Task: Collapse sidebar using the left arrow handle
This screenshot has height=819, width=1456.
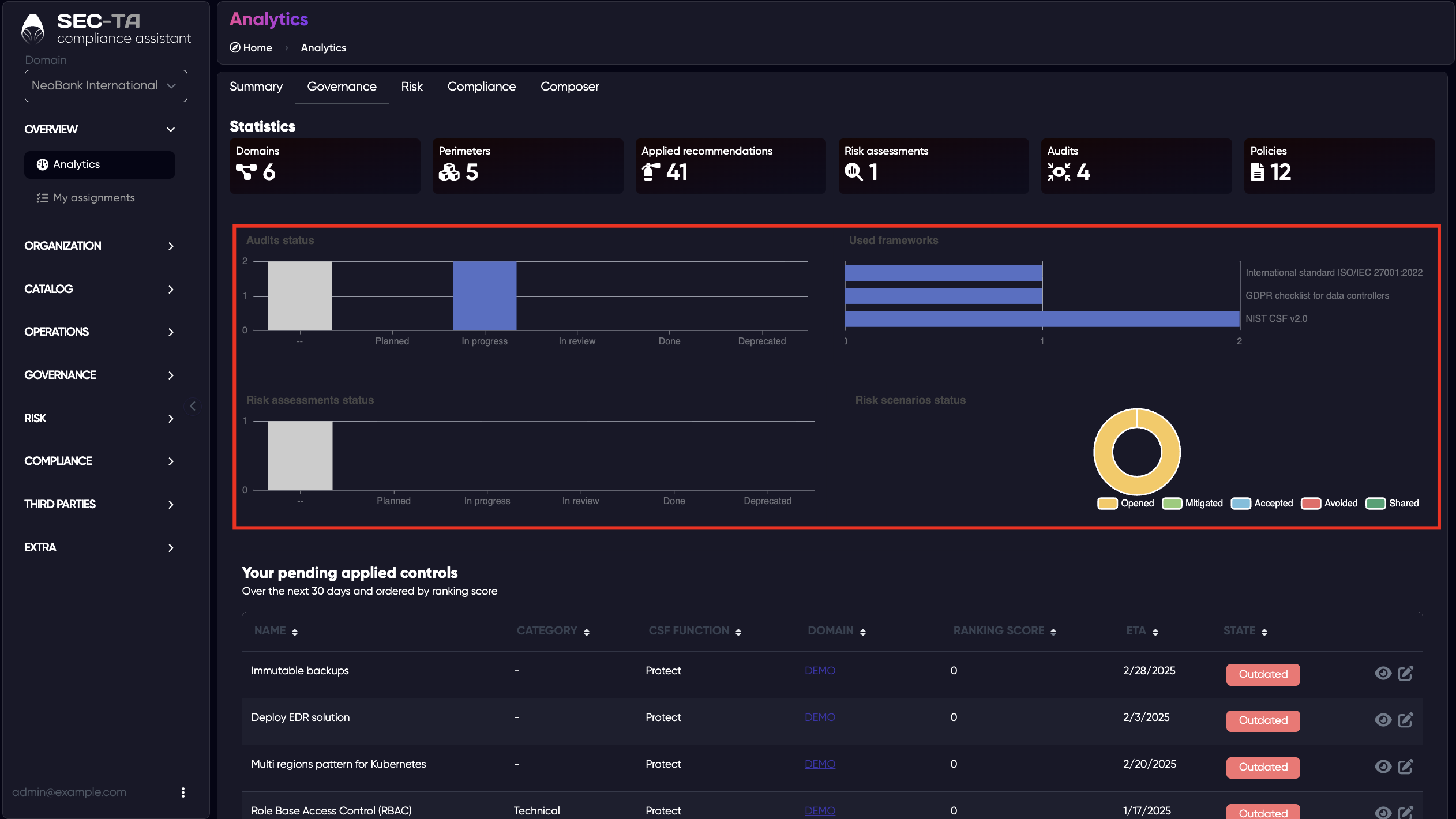Action: 193,406
